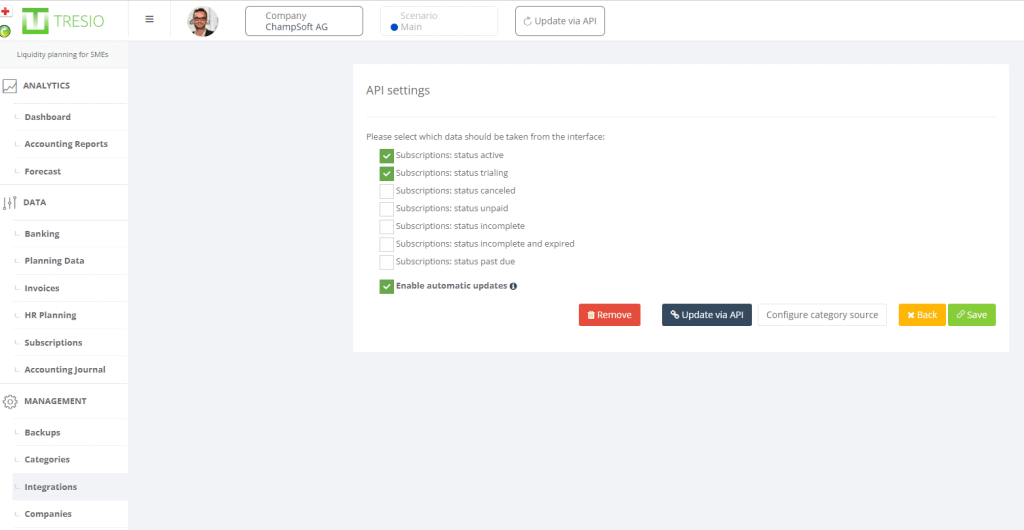
Task: Toggle the hamburger sidebar menu
Action: coord(150,20)
